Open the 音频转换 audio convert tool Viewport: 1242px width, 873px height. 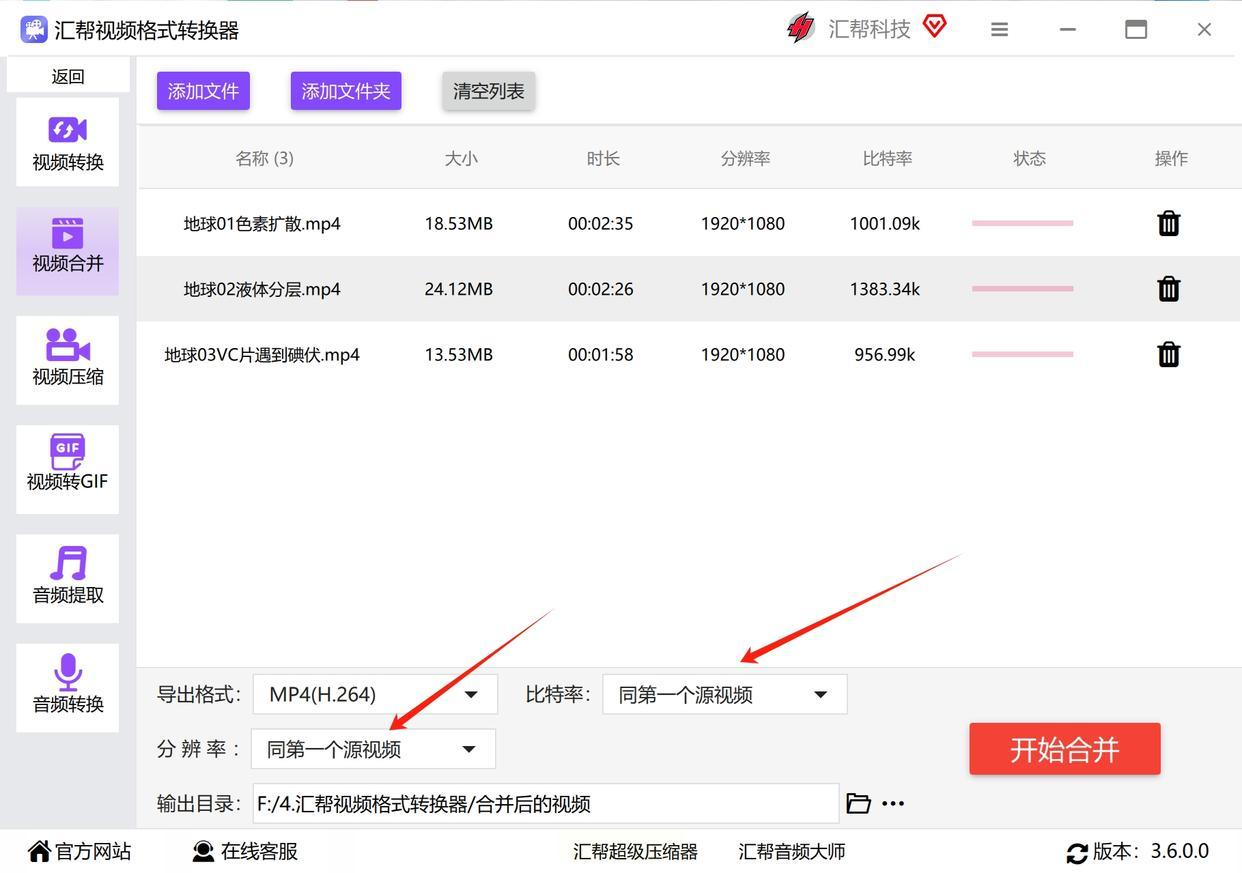[67, 686]
